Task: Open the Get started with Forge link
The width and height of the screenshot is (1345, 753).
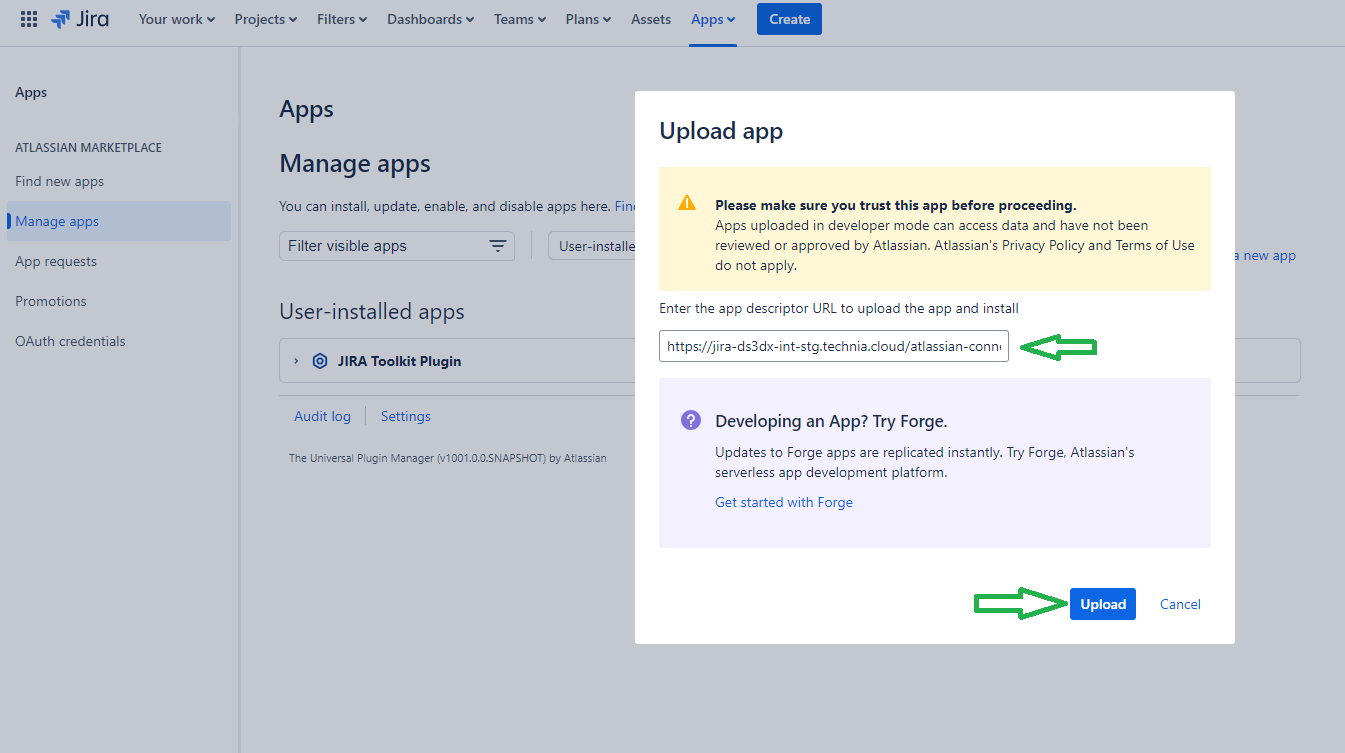Action: click(784, 502)
